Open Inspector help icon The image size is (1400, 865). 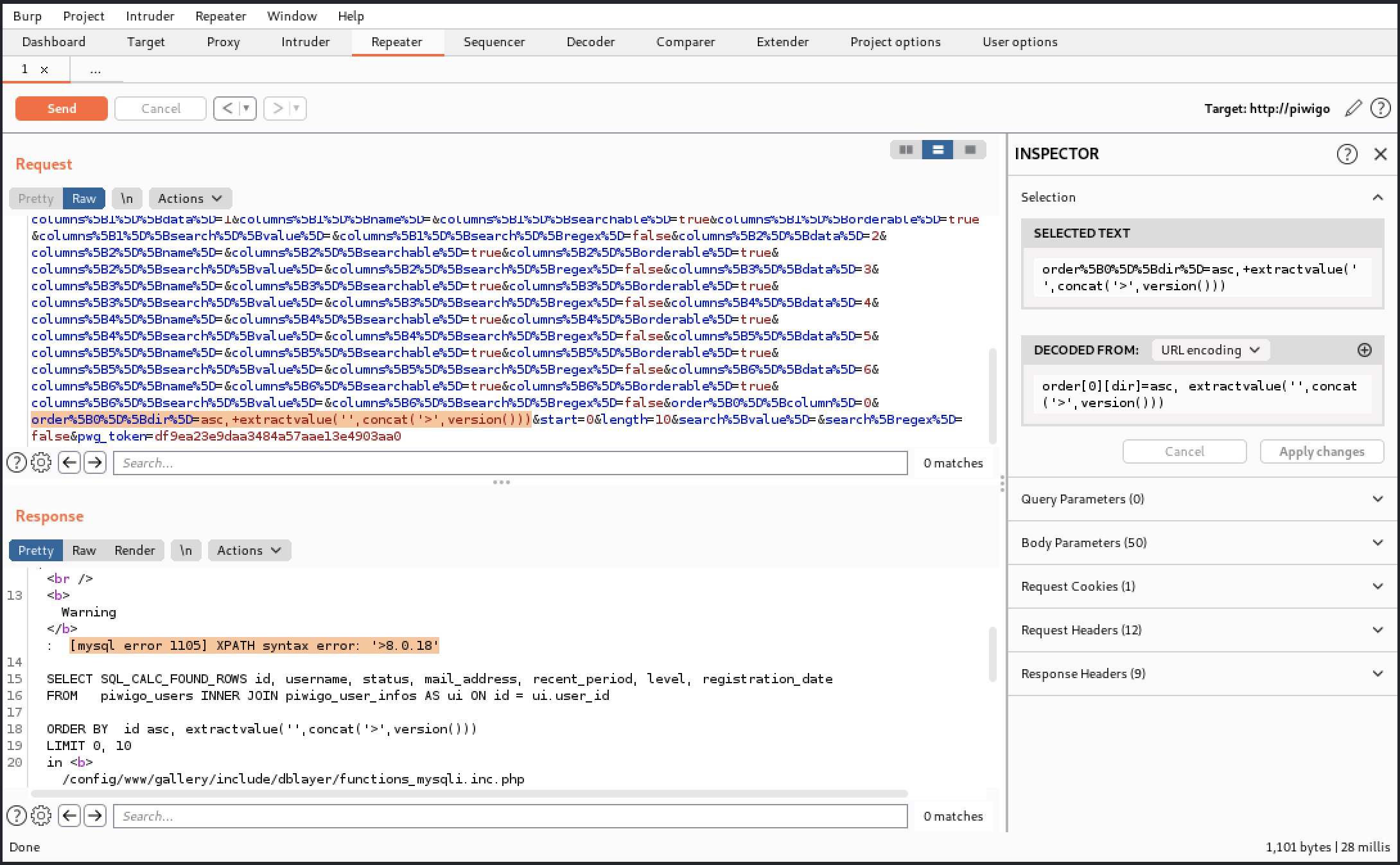1347,154
